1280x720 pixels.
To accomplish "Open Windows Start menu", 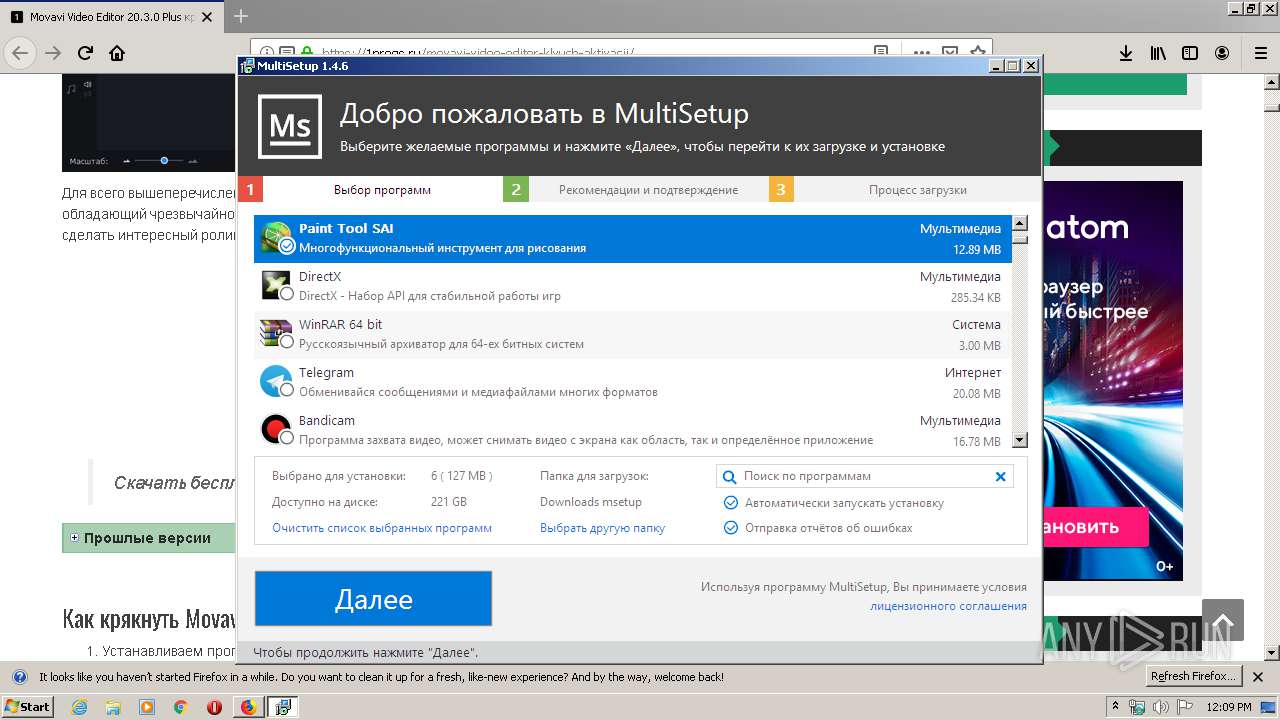I will coord(28,707).
